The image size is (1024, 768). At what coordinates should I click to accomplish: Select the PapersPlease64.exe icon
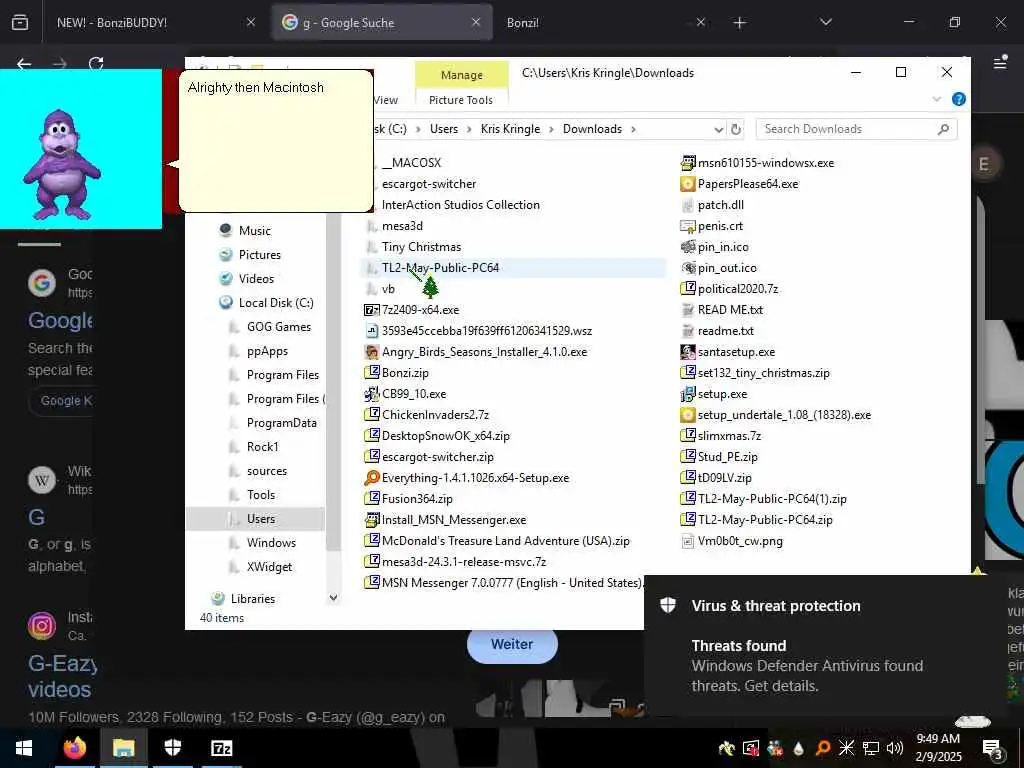[x=688, y=184]
